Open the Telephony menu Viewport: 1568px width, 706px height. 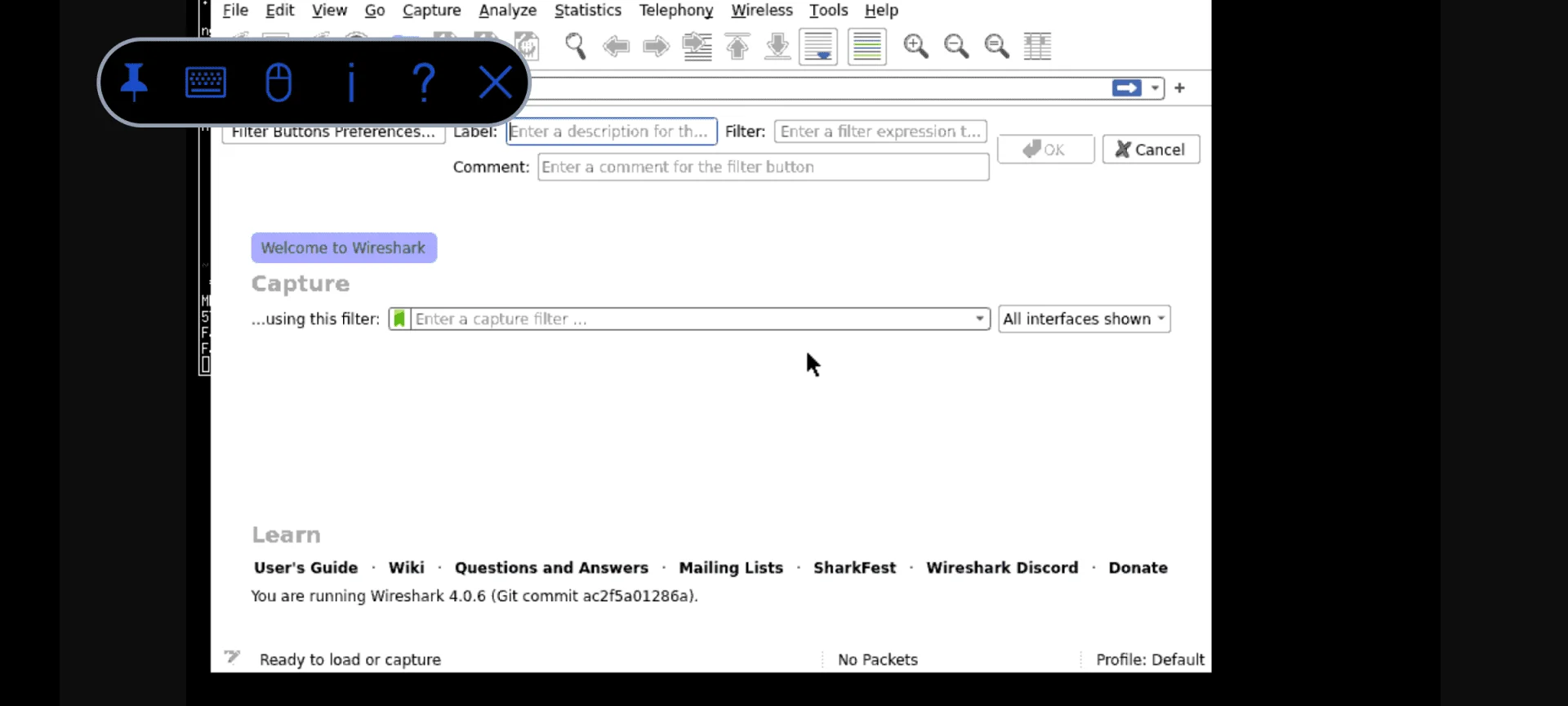676,10
